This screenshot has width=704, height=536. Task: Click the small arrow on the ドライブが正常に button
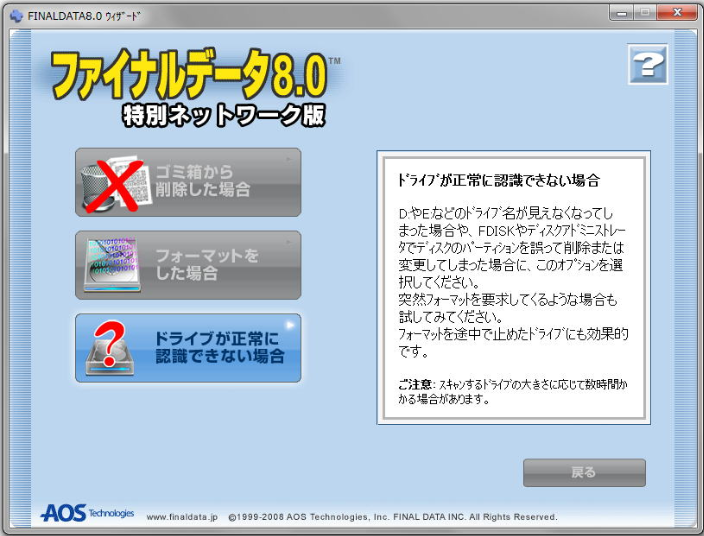290,325
